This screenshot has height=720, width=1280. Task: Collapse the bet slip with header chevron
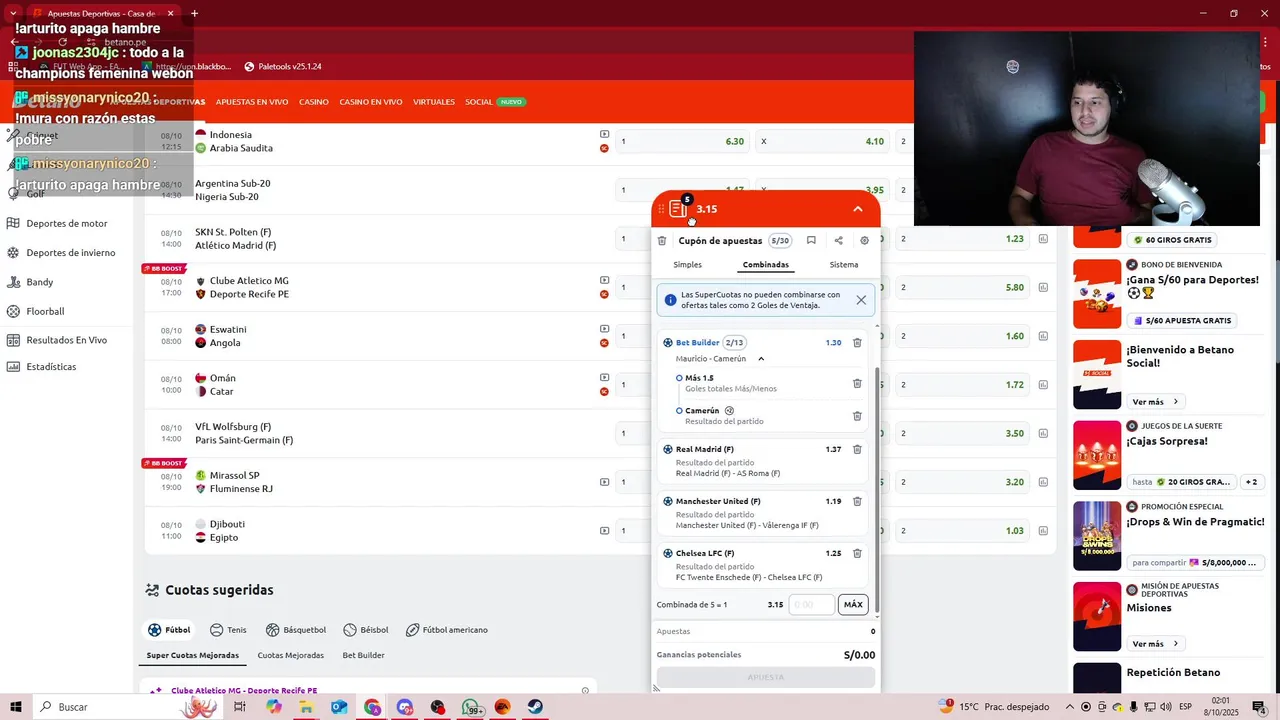[x=858, y=209]
